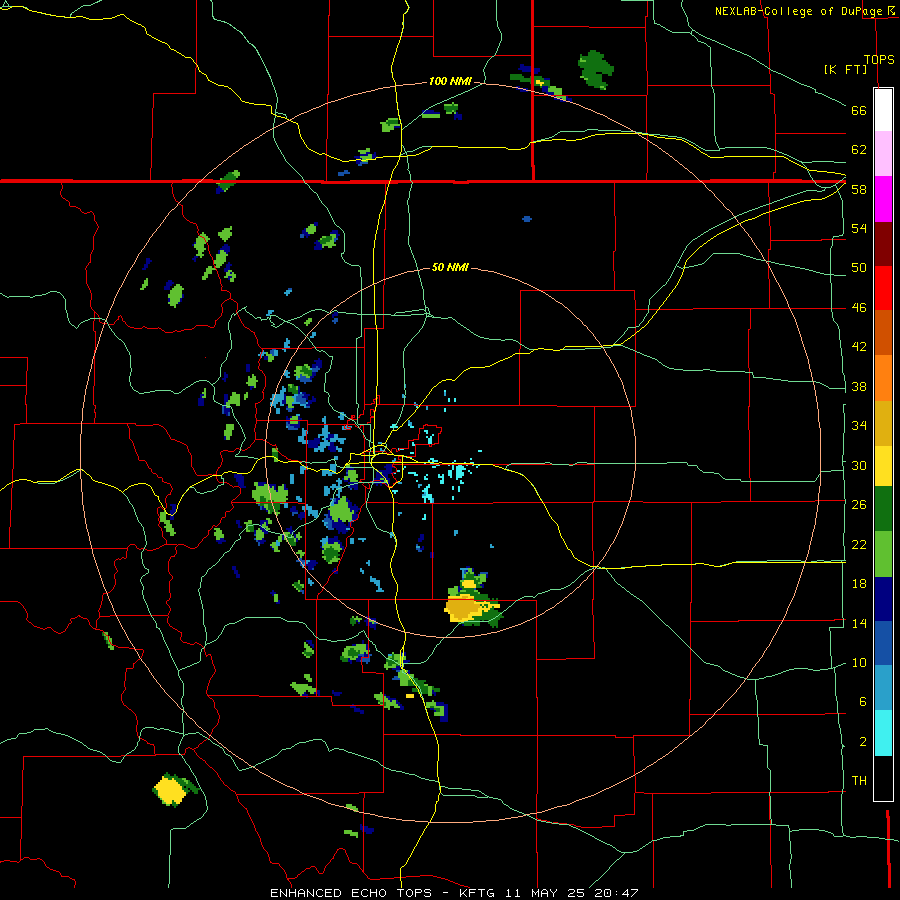This screenshot has height=900, width=900.
Task: Click the magenta legend swatch near 58
Action: (x=883, y=199)
